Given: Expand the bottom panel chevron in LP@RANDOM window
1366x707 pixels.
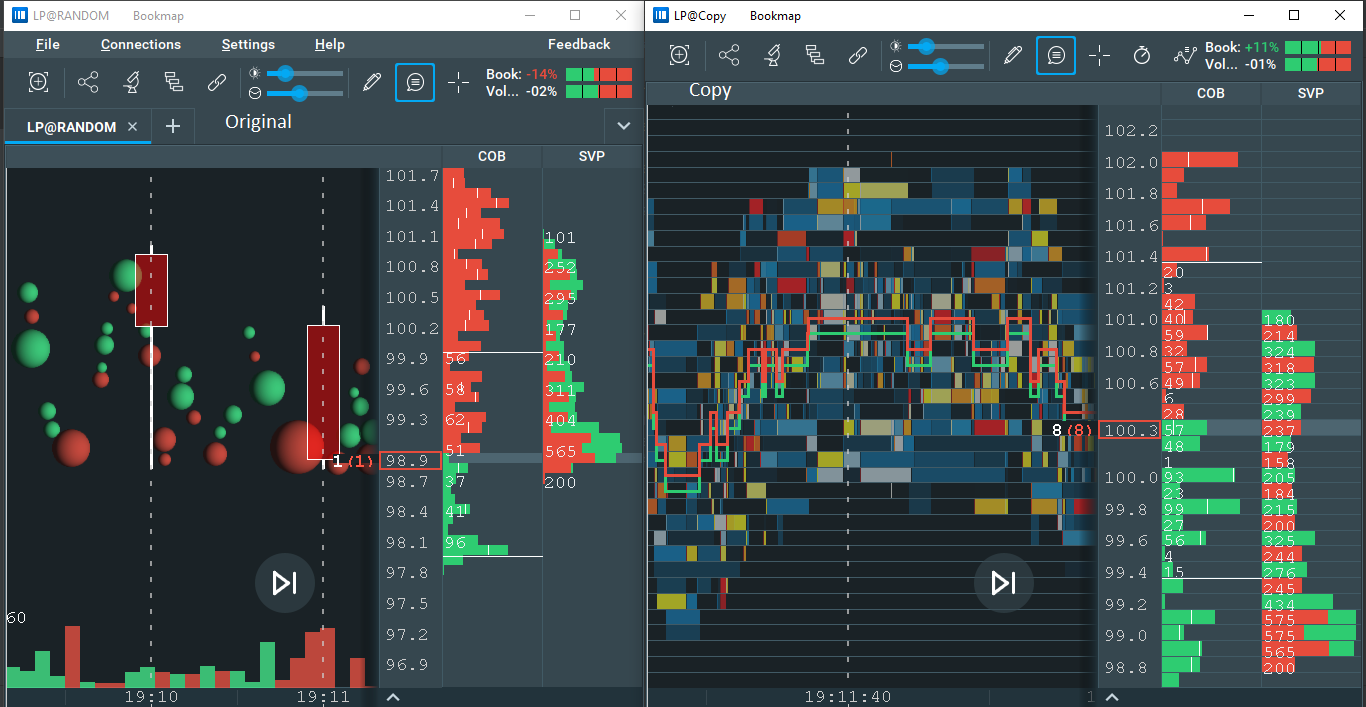Looking at the screenshot, I should pos(393,697).
